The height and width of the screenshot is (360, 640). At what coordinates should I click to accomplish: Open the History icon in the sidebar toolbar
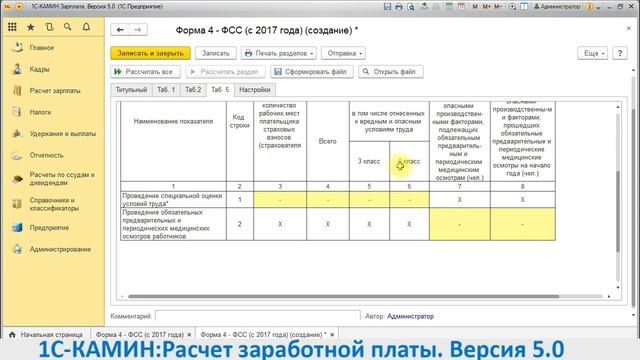coord(49,27)
